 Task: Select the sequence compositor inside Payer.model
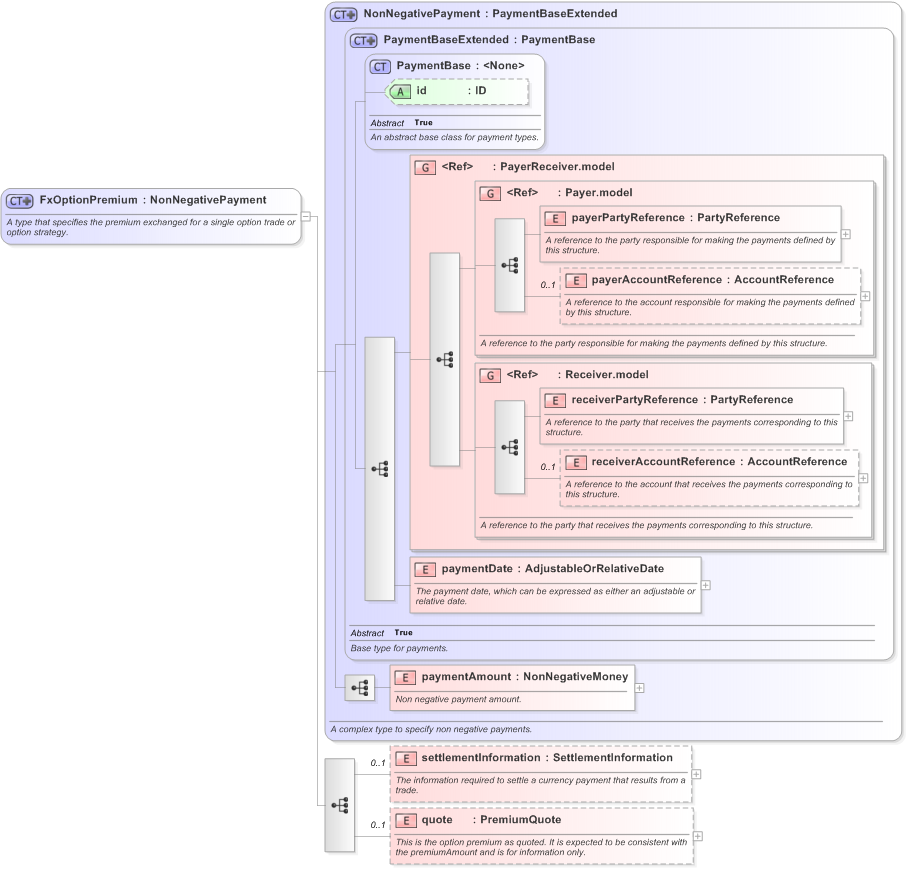(x=510, y=265)
